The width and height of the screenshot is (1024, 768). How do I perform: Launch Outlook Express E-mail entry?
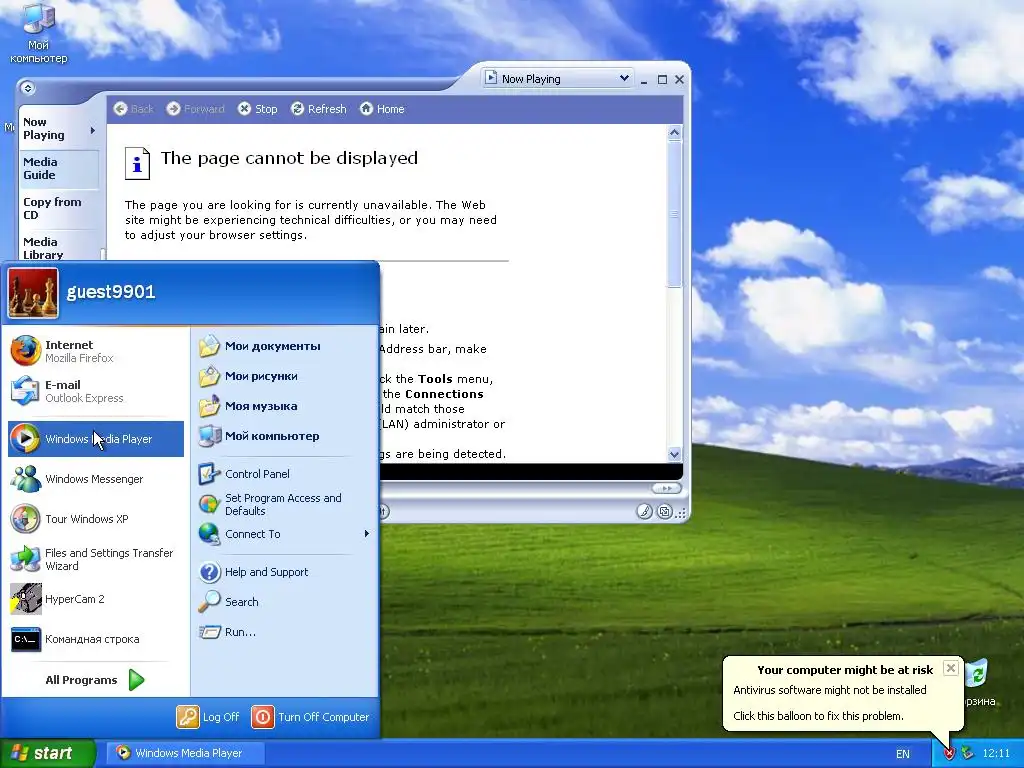(x=96, y=391)
